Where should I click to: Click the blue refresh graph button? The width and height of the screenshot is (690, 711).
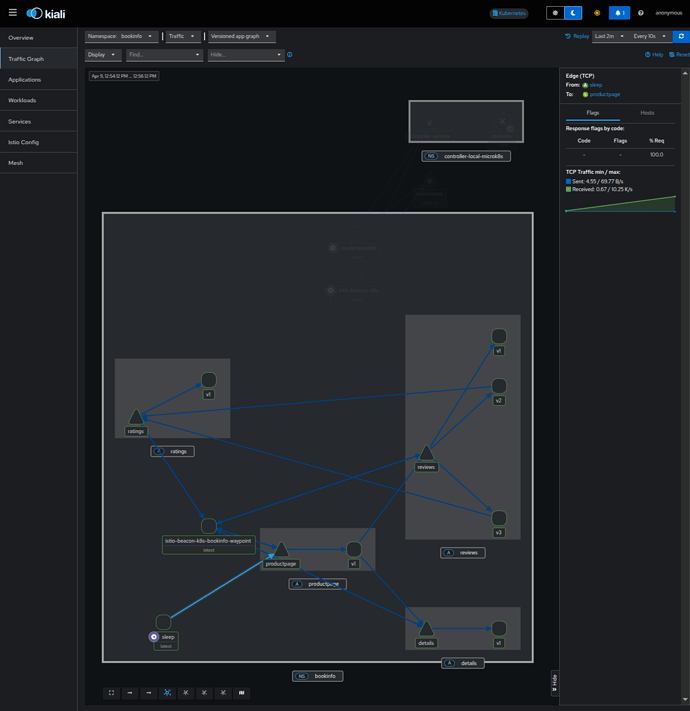[681, 36]
